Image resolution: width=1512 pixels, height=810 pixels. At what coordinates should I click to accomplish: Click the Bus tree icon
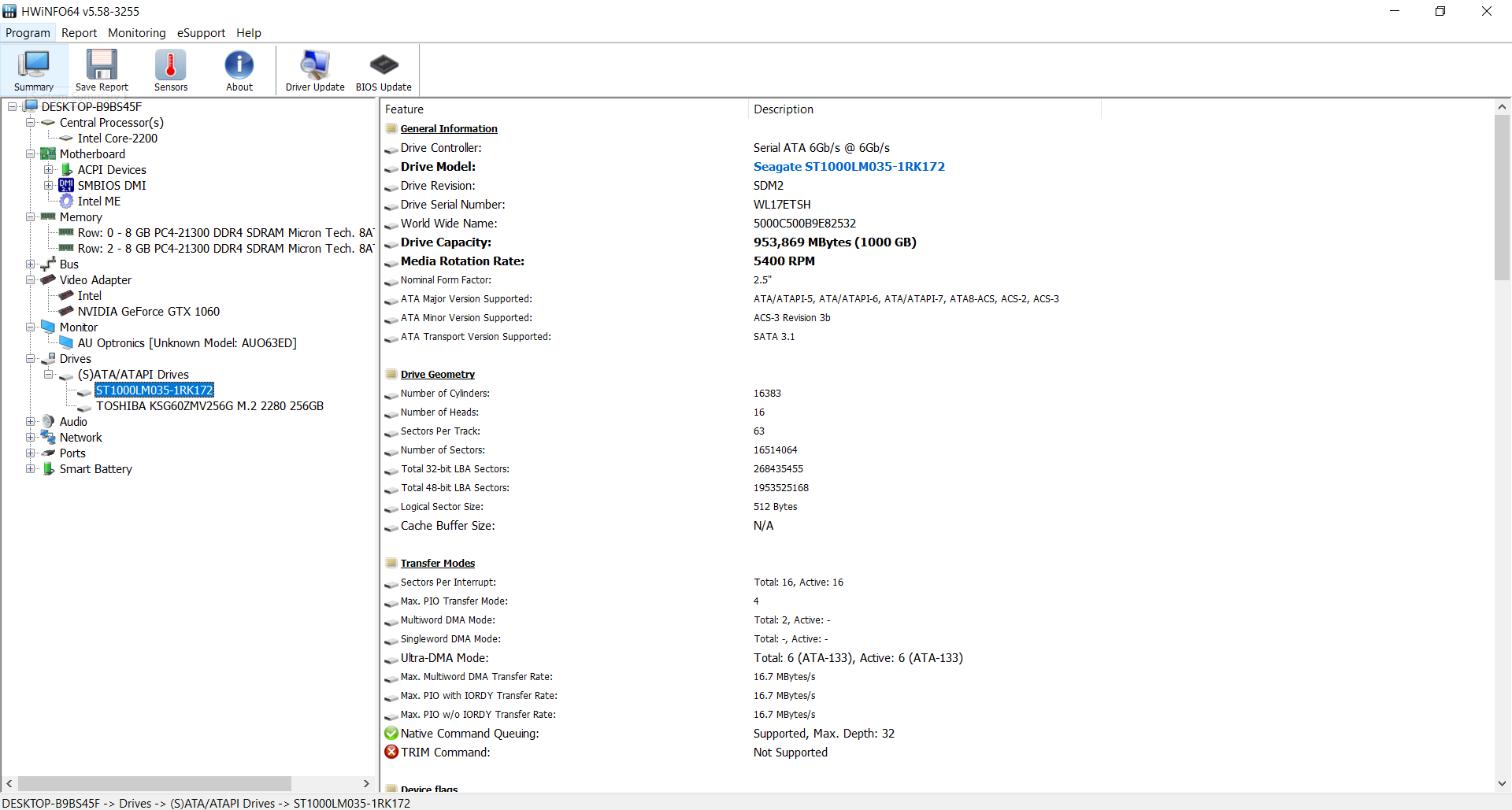[x=48, y=264]
